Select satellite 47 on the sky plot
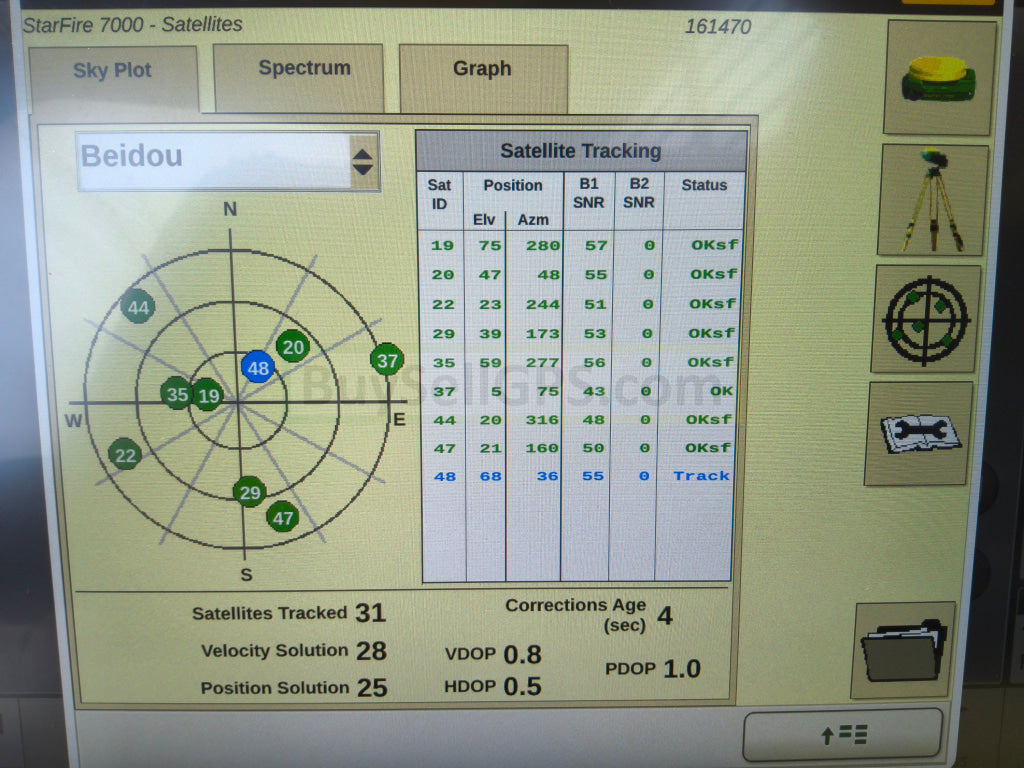This screenshot has height=768, width=1024. [x=283, y=518]
